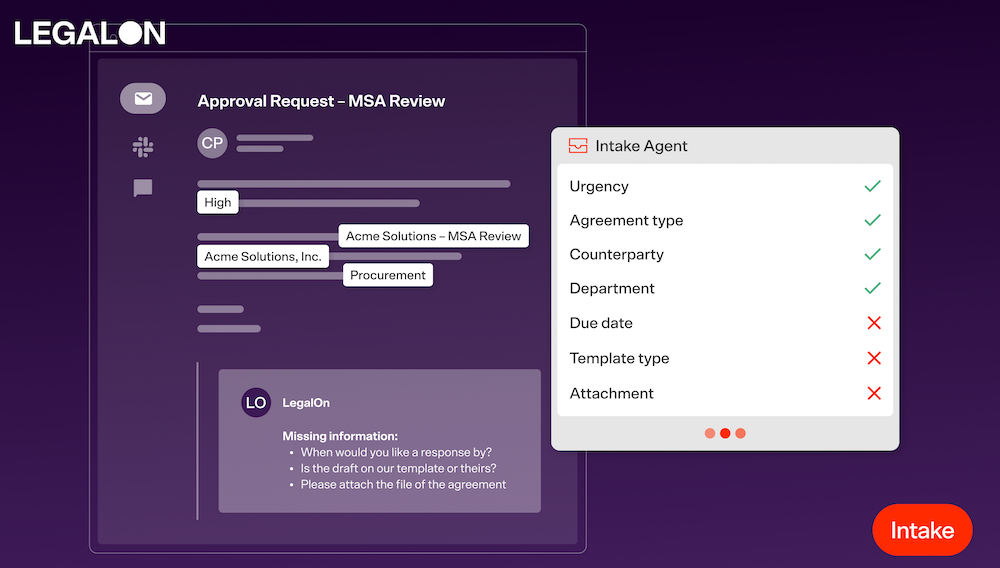Click the green checkmark beside Agreement type
1000x568 pixels.
coord(872,220)
